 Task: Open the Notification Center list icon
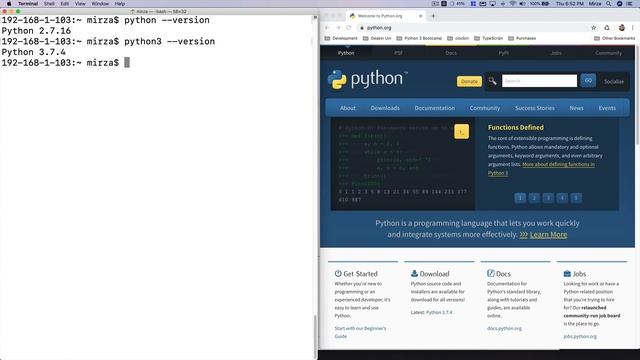pyautogui.click(x=629, y=4)
